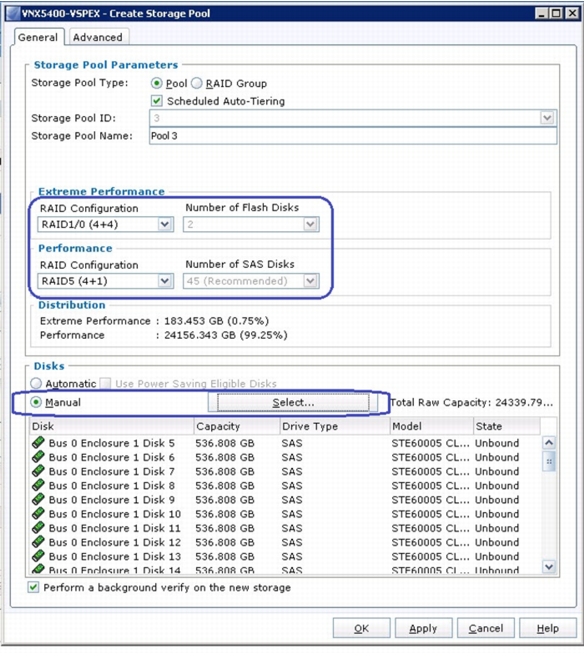Switch to the Advanced tab
Image resolution: width=587 pixels, height=668 pixels.
[x=98, y=37]
